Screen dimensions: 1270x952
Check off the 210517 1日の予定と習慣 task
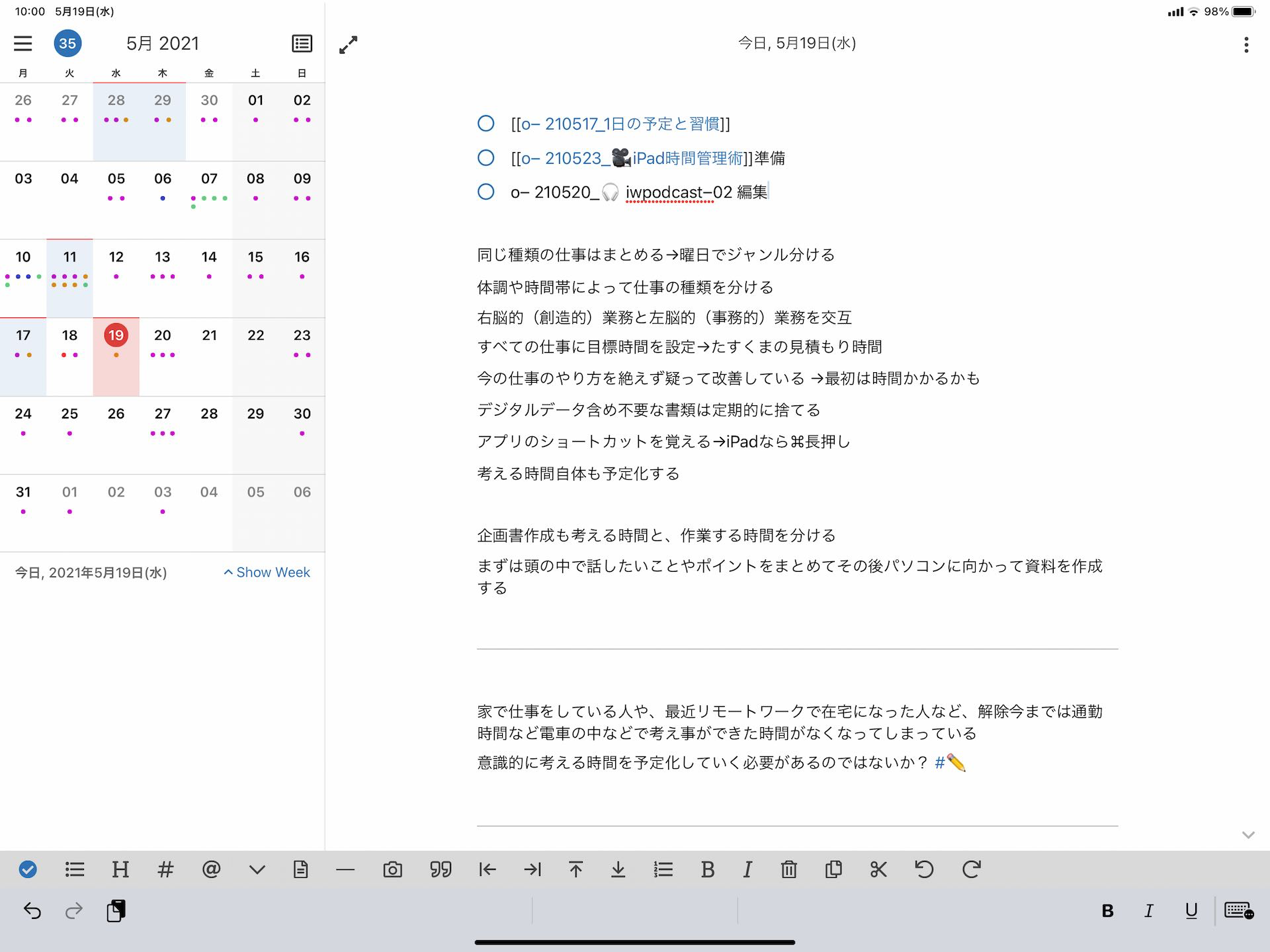tap(486, 124)
